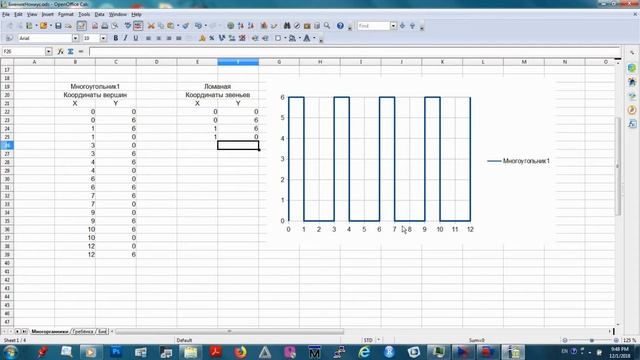Open the Navigator compass icon
The image size is (640, 360).
pos(297,26)
